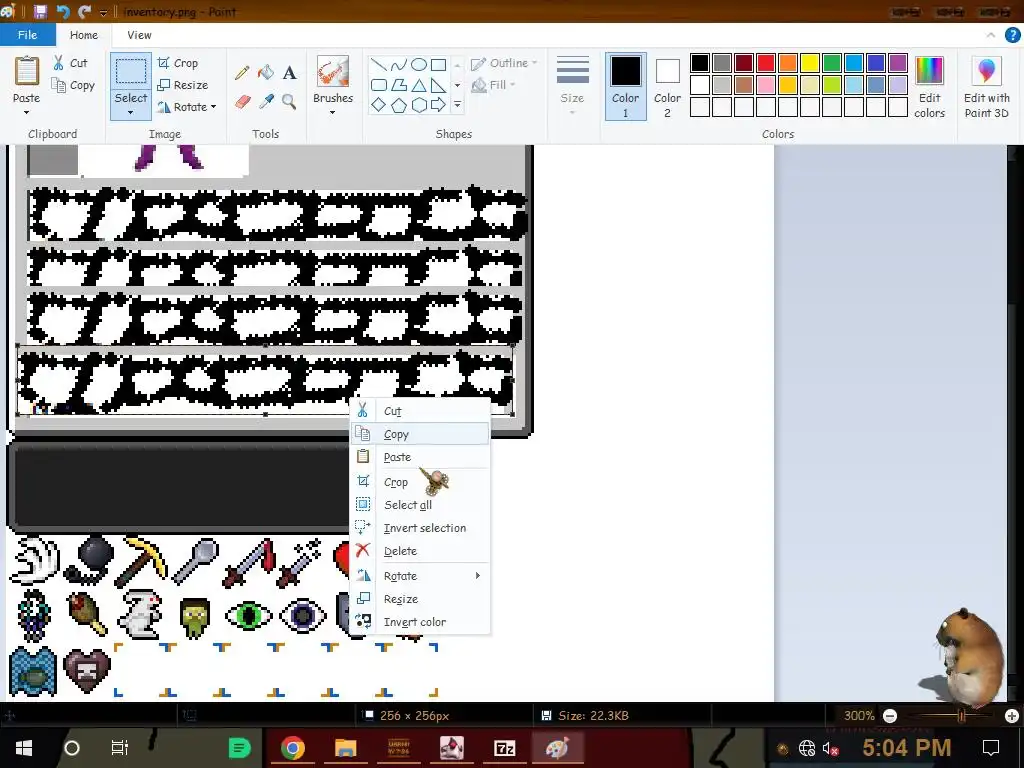
Task: Open the Select dropdown arrow
Action: (x=131, y=112)
